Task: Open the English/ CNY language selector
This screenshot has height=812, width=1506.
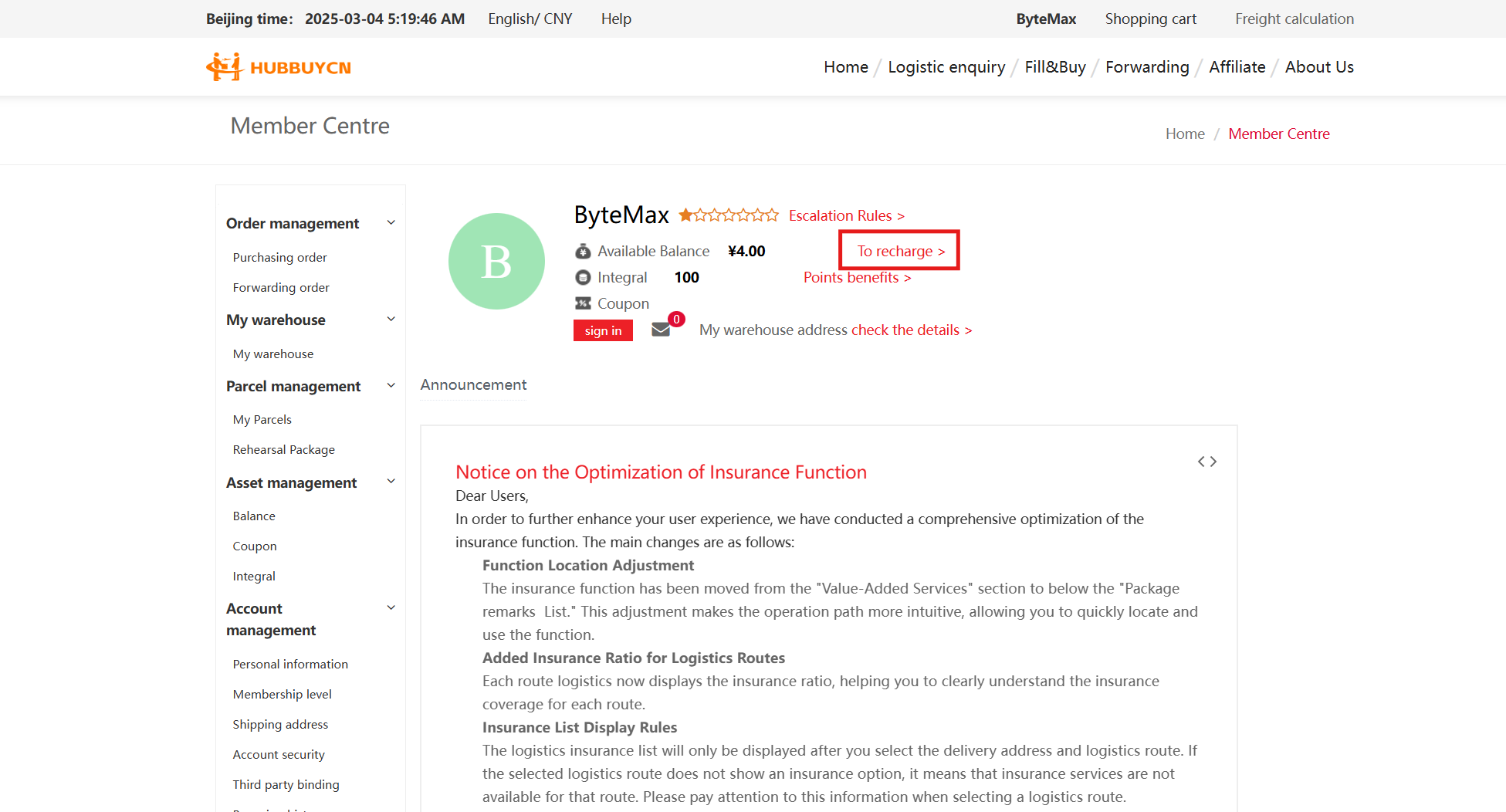Action: pos(530,19)
